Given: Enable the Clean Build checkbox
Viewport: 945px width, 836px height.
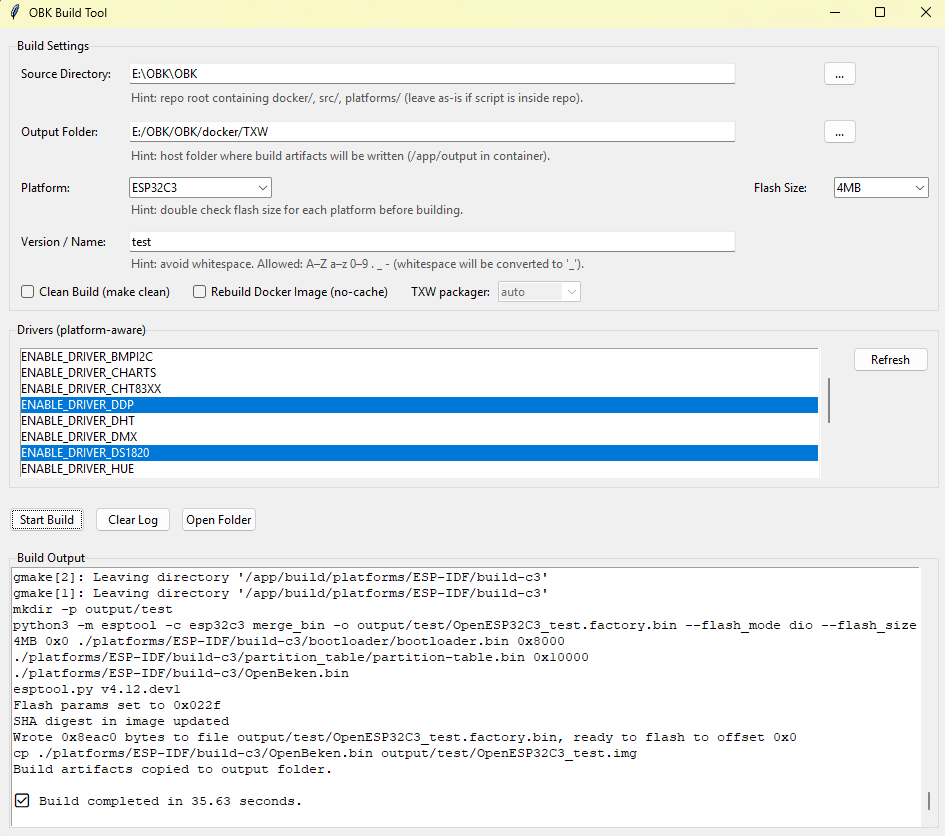Looking at the screenshot, I should click(28, 292).
